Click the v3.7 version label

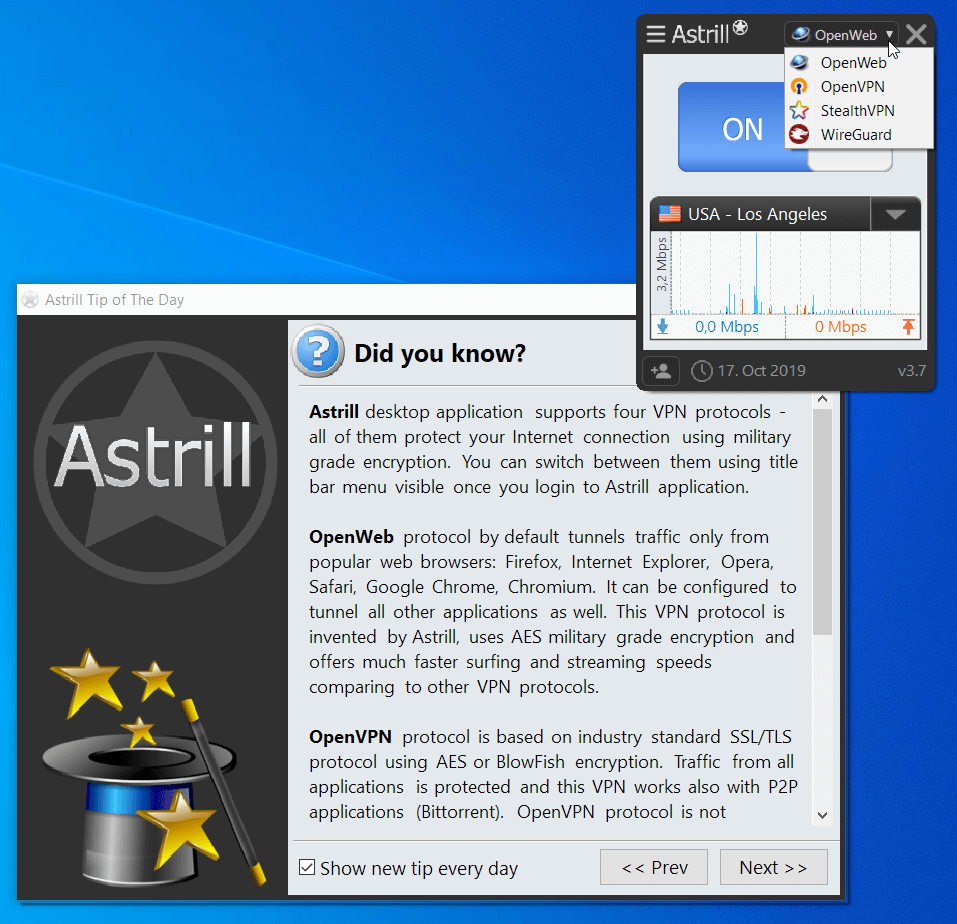(x=911, y=370)
